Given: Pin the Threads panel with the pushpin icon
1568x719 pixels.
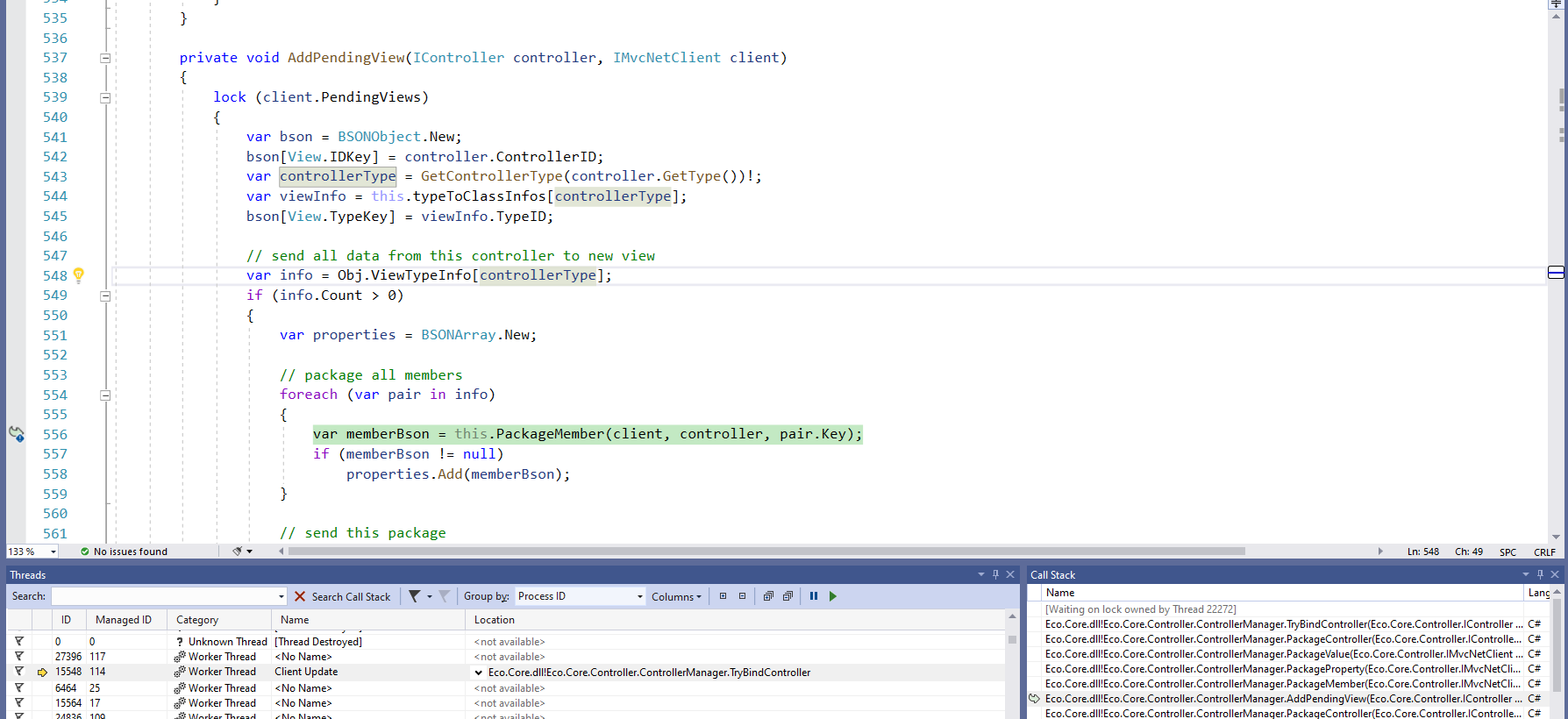Looking at the screenshot, I should [x=995, y=574].
